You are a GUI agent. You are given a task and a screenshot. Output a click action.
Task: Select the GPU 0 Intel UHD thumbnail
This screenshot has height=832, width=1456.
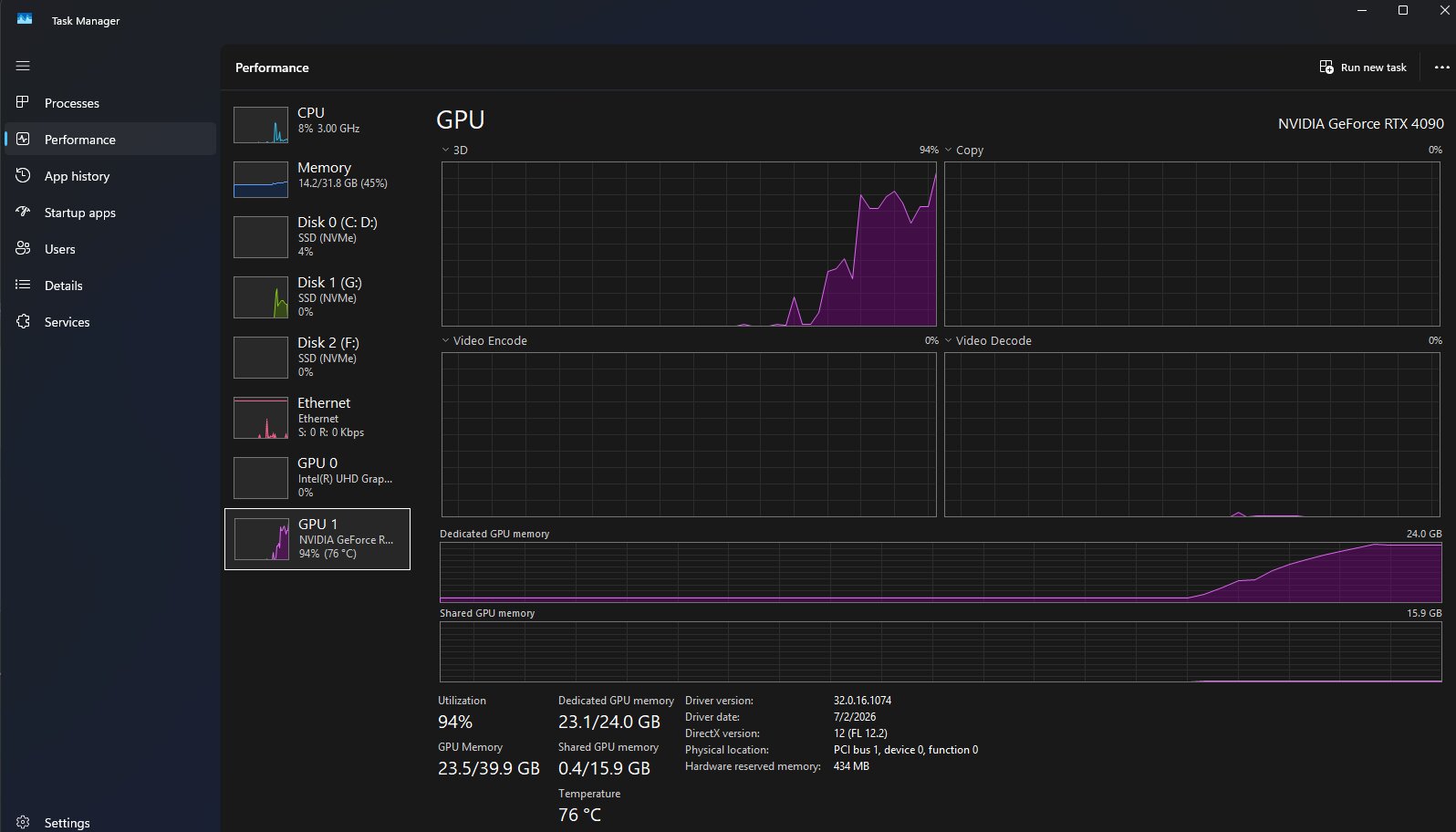point(261,478)
